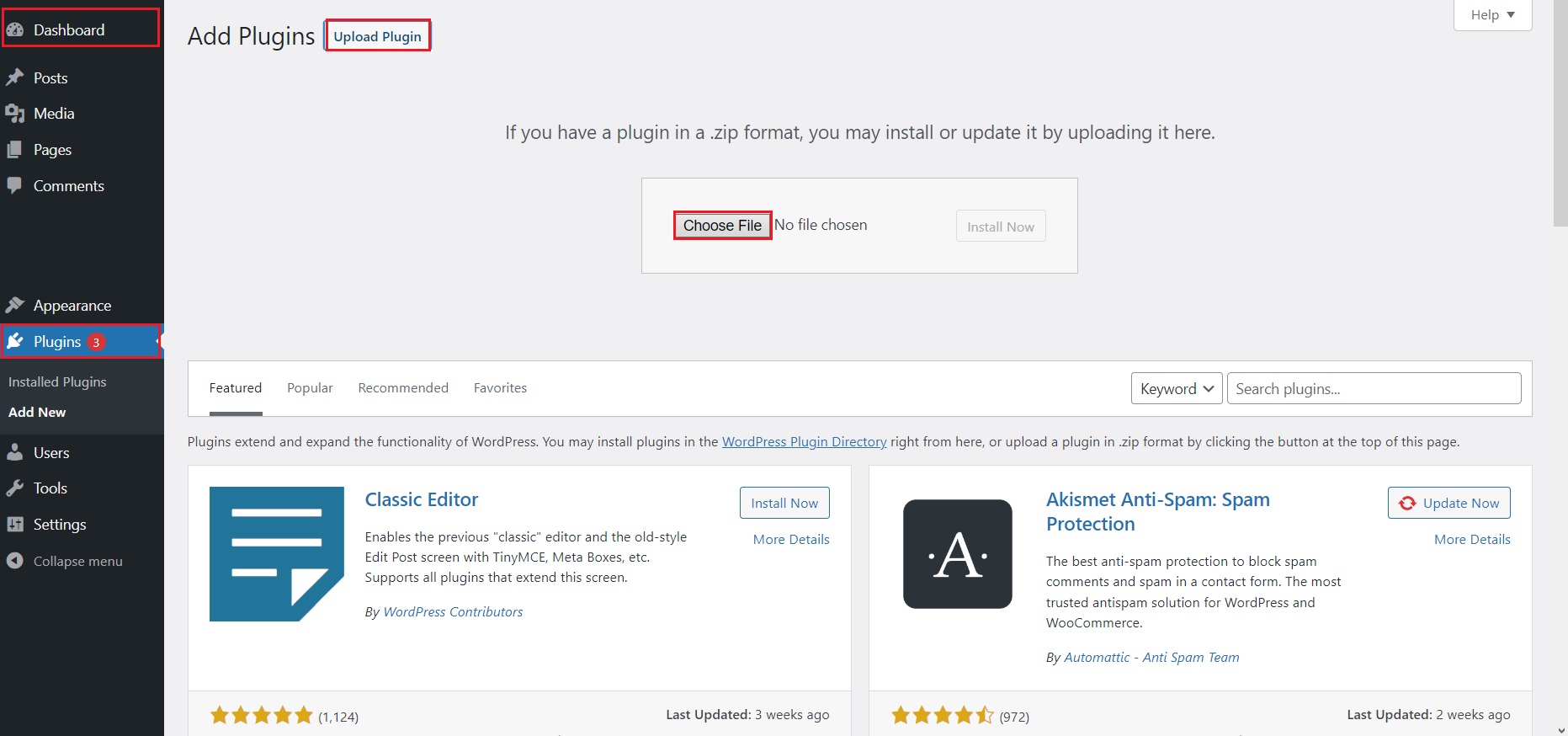This screenshot has width=1568, height=736.
Task: Click the Settings sliders icon
Action: 15,525
